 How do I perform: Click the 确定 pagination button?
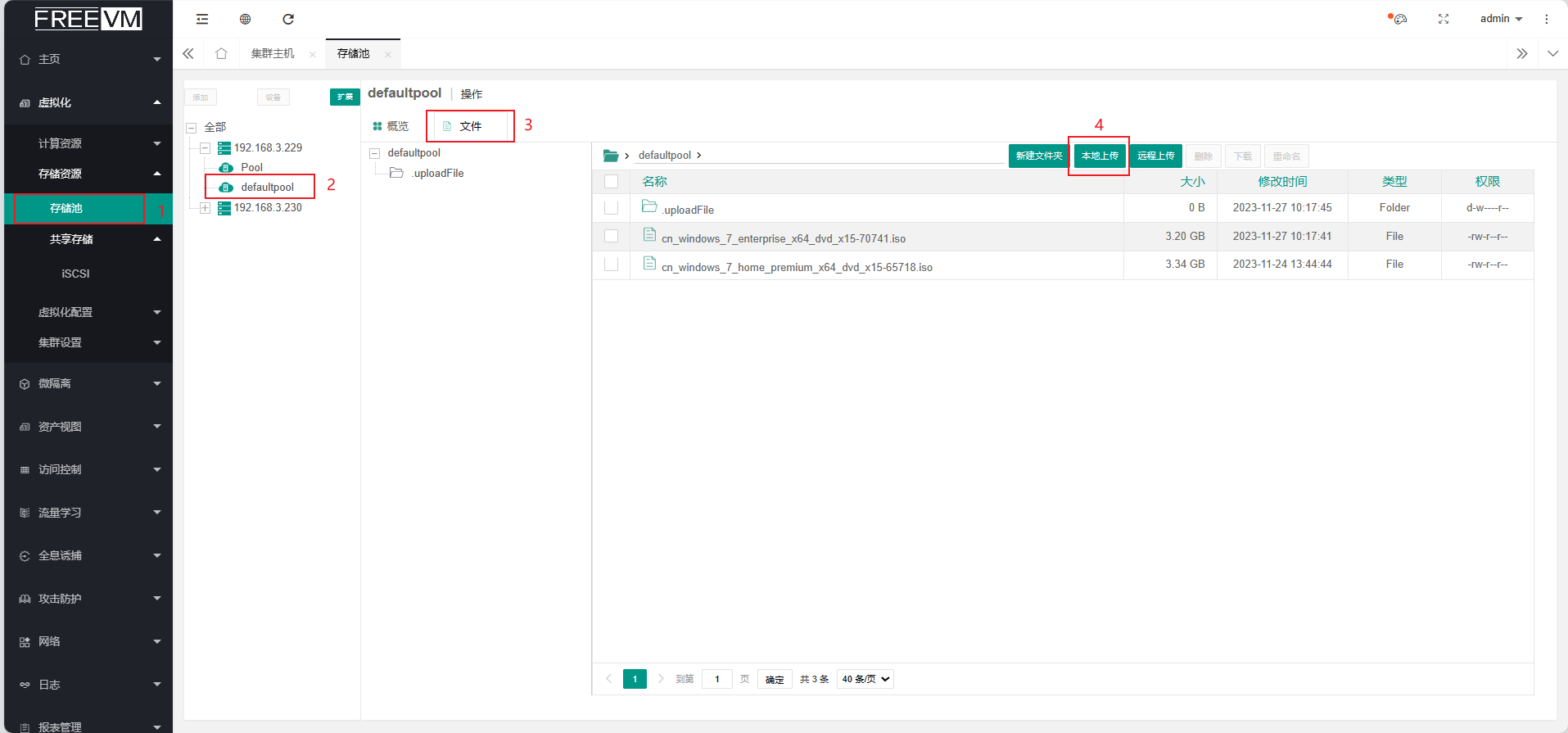point(775,679)
